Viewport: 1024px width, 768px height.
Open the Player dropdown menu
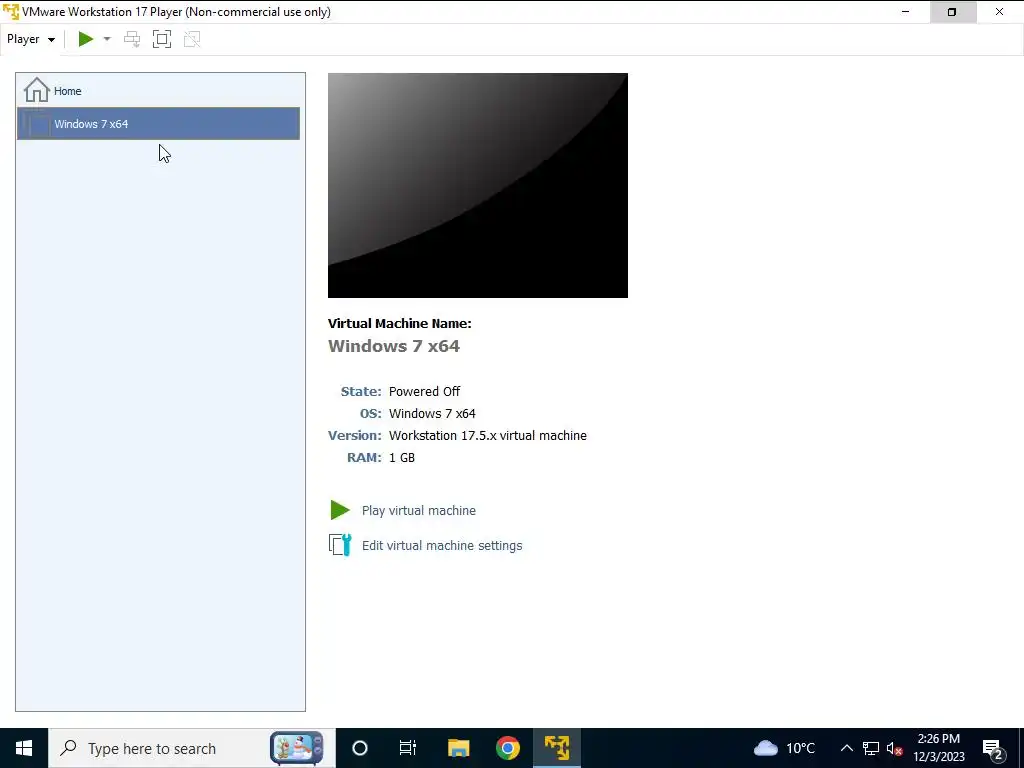[31, 39]
